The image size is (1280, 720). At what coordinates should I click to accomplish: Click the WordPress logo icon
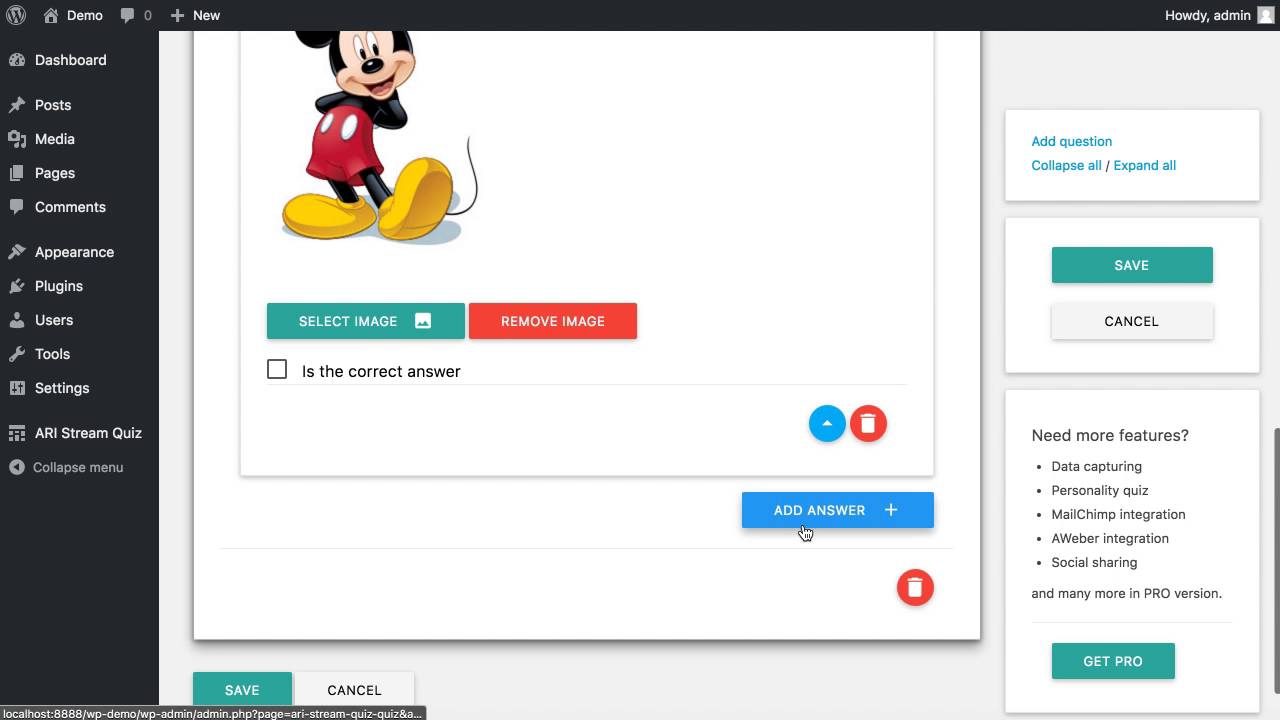pyautogui.click(x=16, y=15)
